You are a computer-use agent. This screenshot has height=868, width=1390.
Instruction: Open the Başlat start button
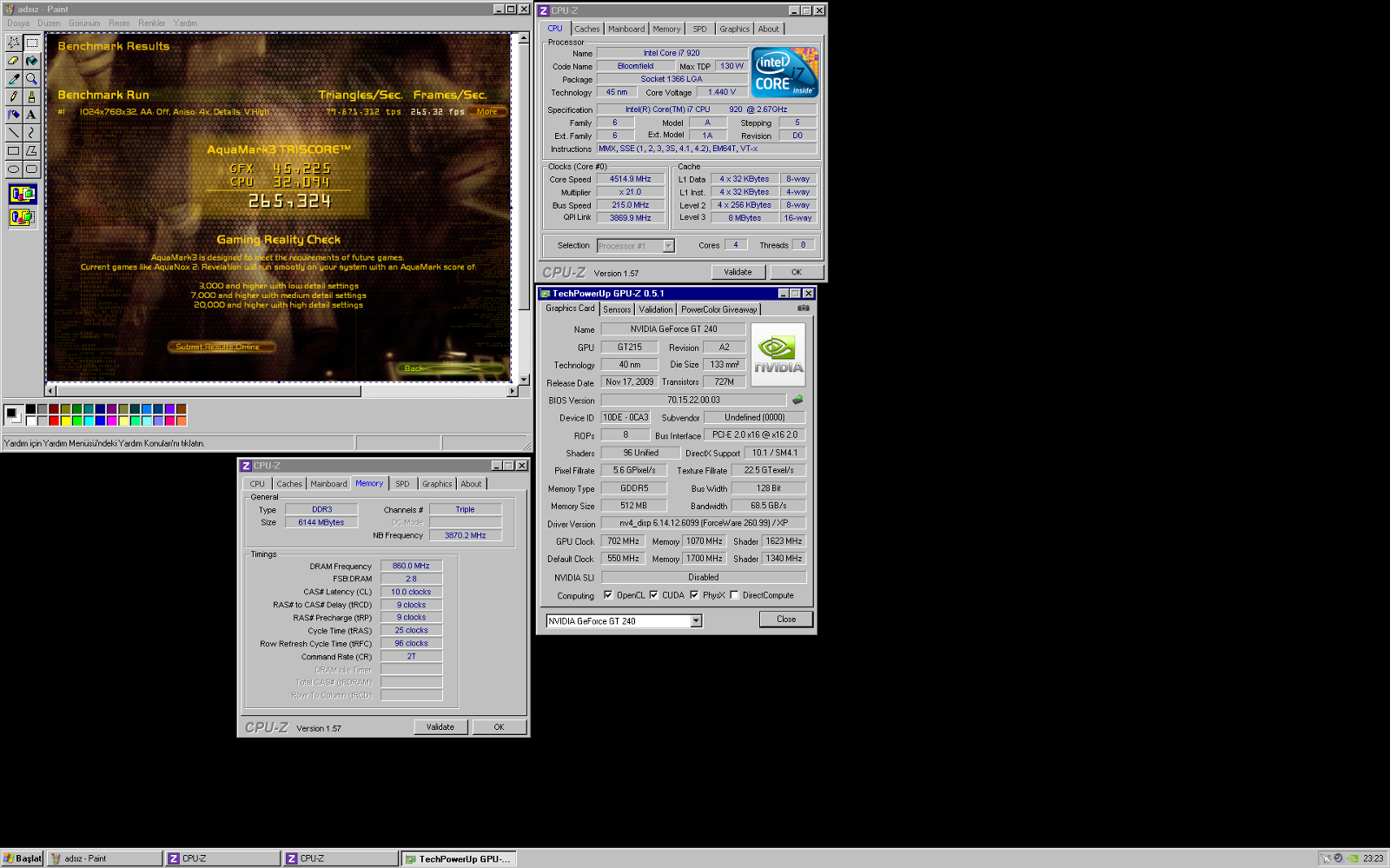tap(23, 858)
